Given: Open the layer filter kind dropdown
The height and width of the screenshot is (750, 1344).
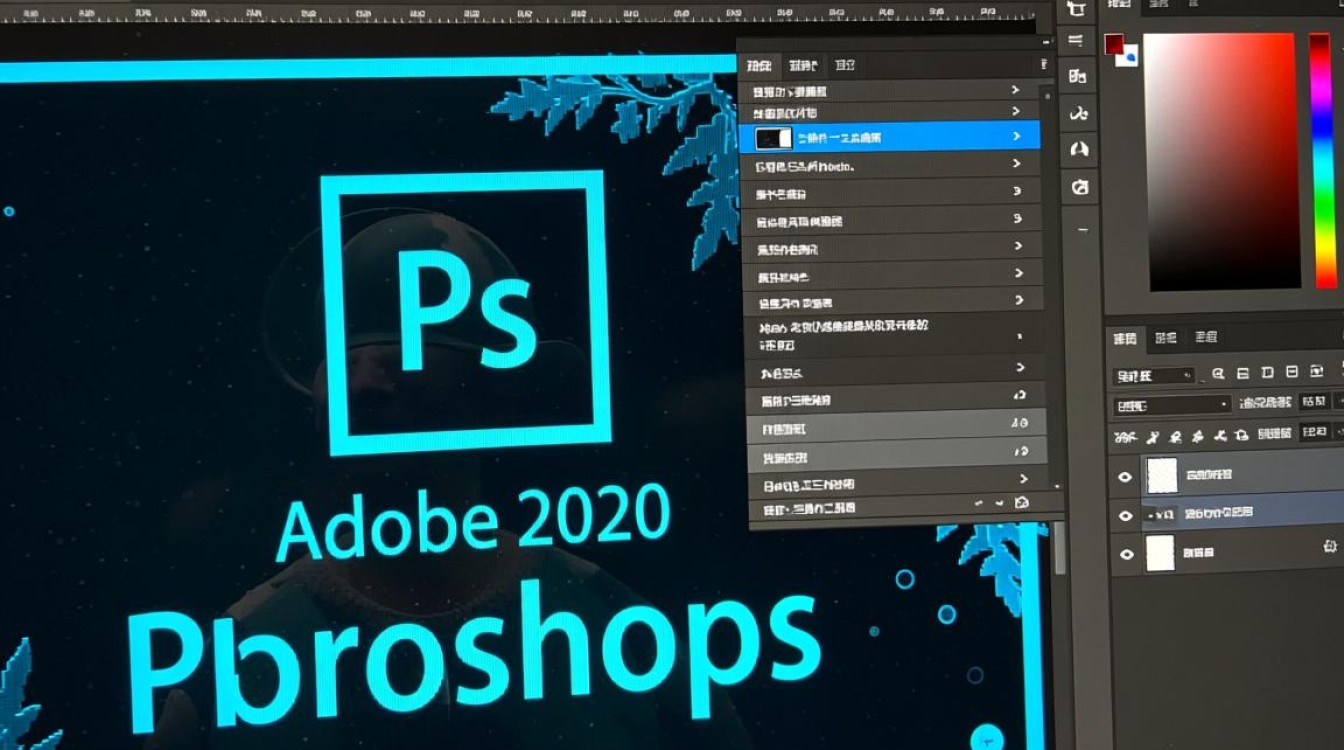Looking at the screenshot, I should pyautogui.click(x=1154, y=375).
